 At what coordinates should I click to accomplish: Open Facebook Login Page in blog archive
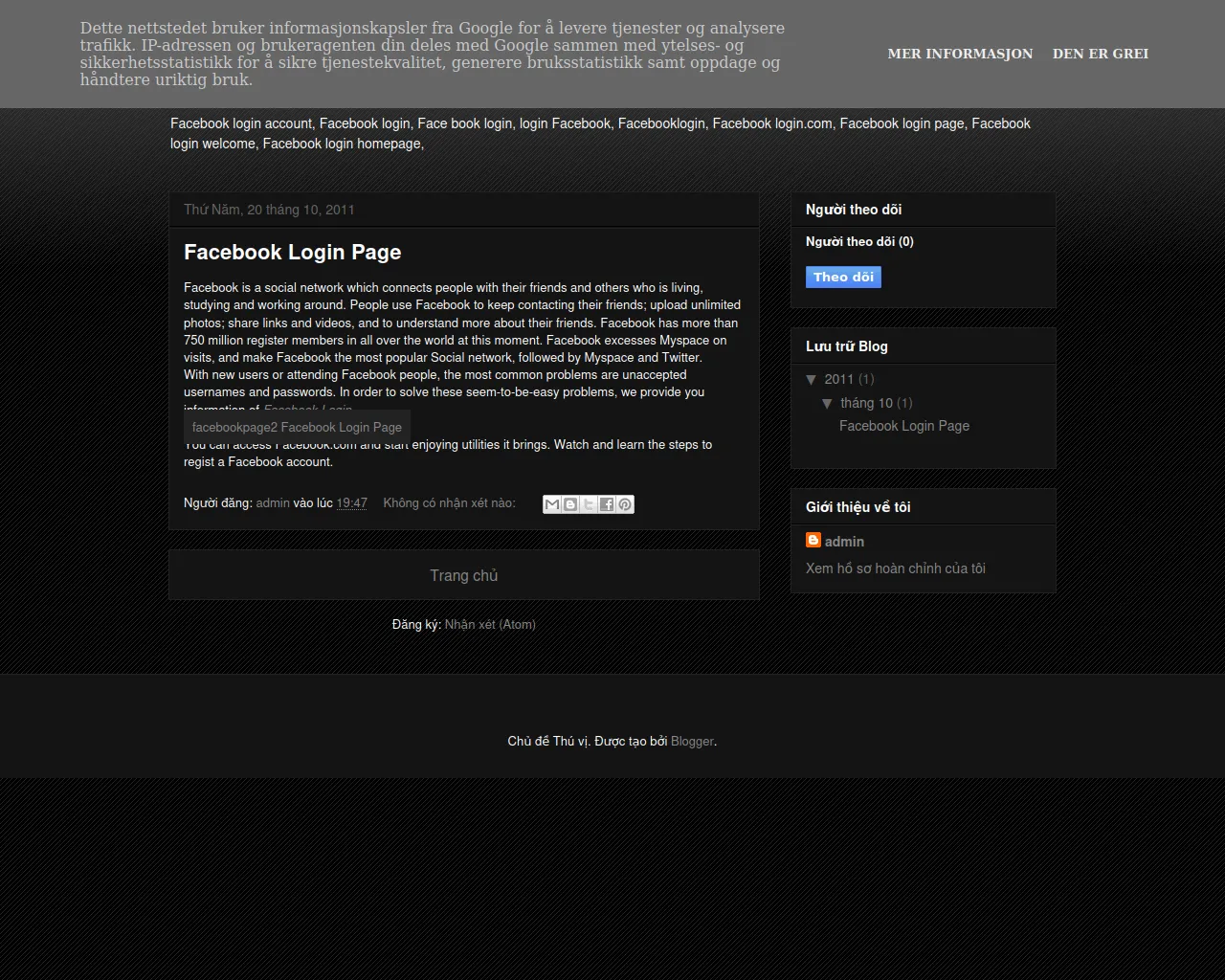[904, 426]
